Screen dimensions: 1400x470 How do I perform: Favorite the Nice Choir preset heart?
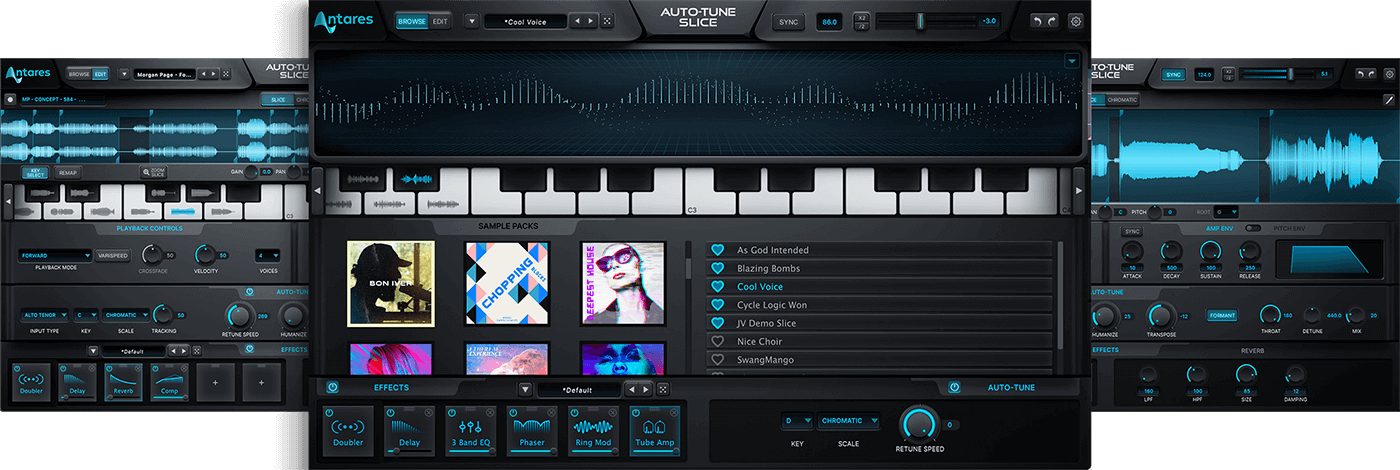pos(716,342)
